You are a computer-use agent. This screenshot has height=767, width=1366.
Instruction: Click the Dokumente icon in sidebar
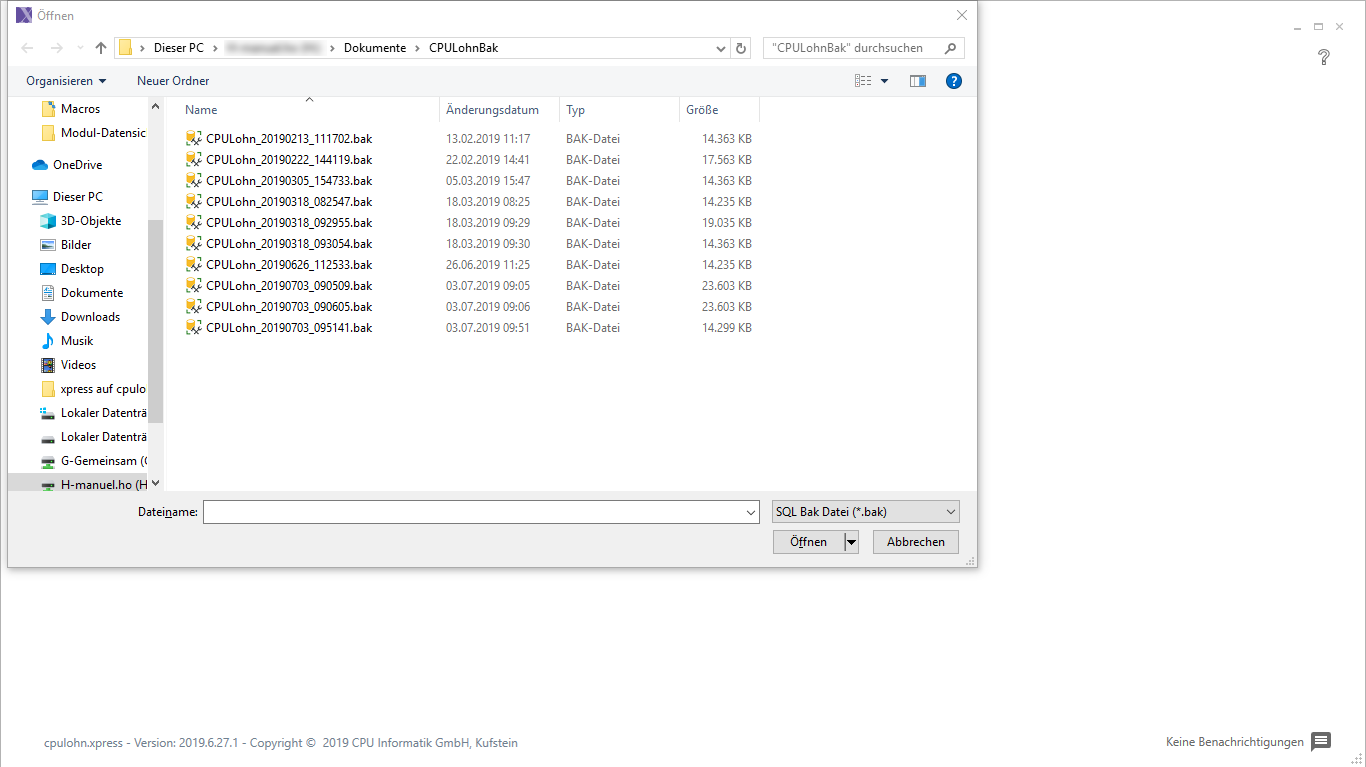coord(48,293)
